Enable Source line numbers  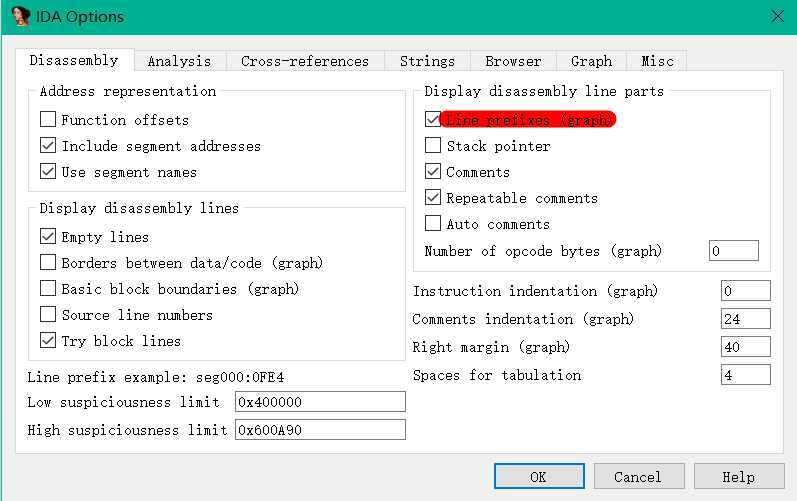pos(48,314)
